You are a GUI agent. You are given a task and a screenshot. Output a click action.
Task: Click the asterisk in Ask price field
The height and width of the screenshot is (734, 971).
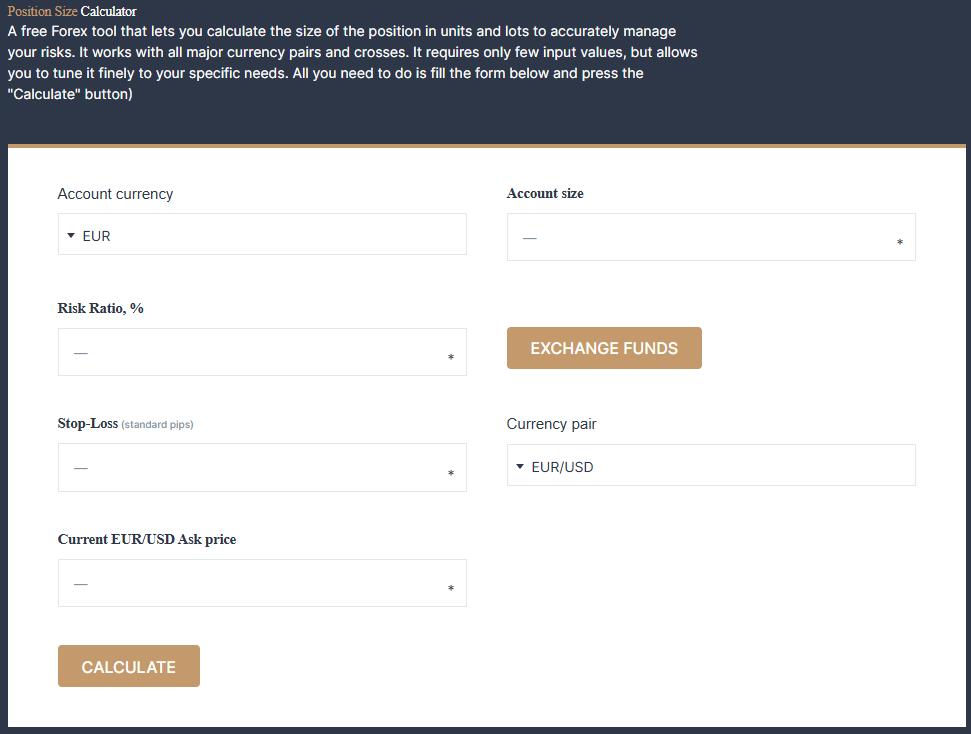tap(451, 588)
